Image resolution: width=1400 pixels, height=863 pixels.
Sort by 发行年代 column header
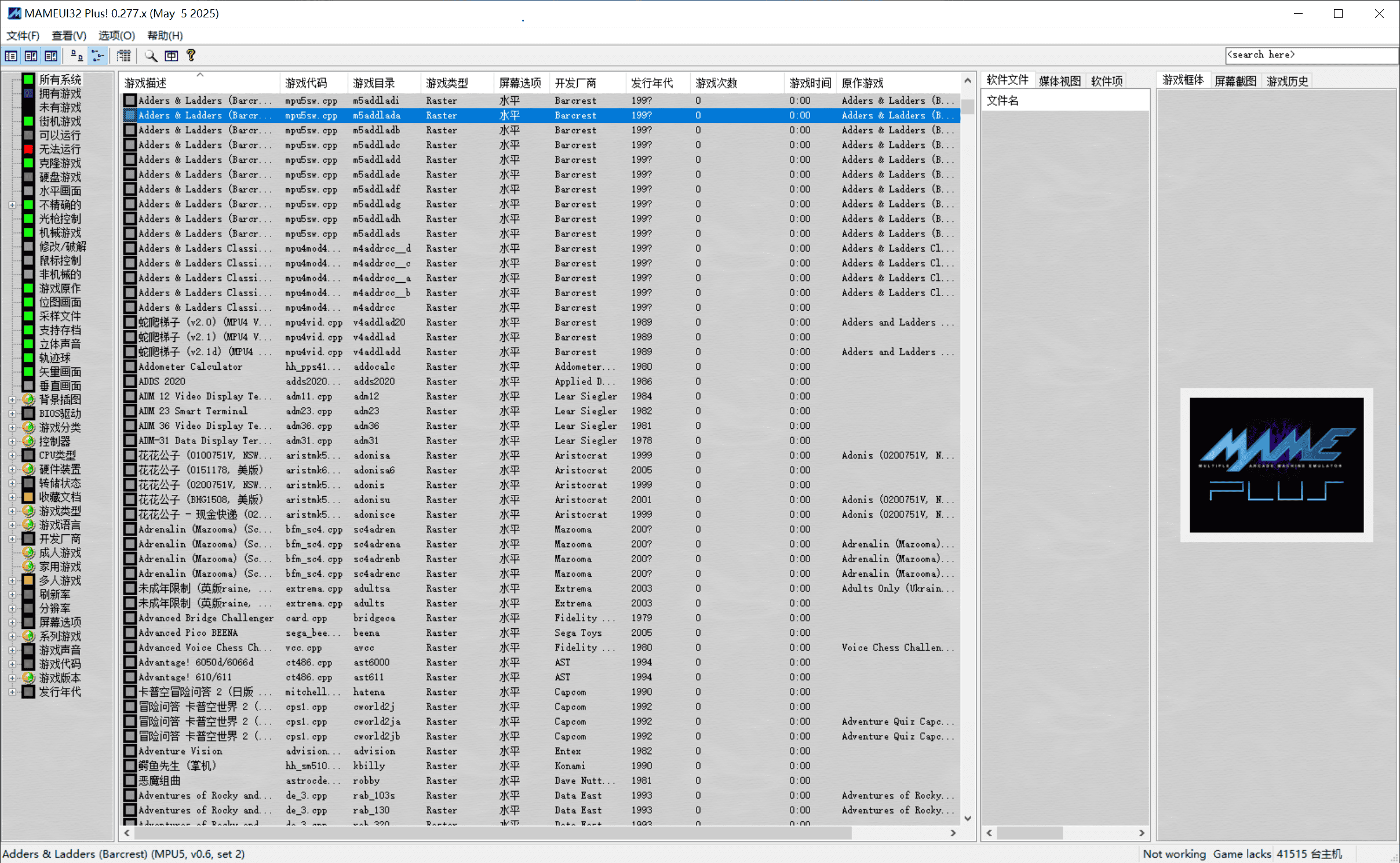tap(652, 83)
